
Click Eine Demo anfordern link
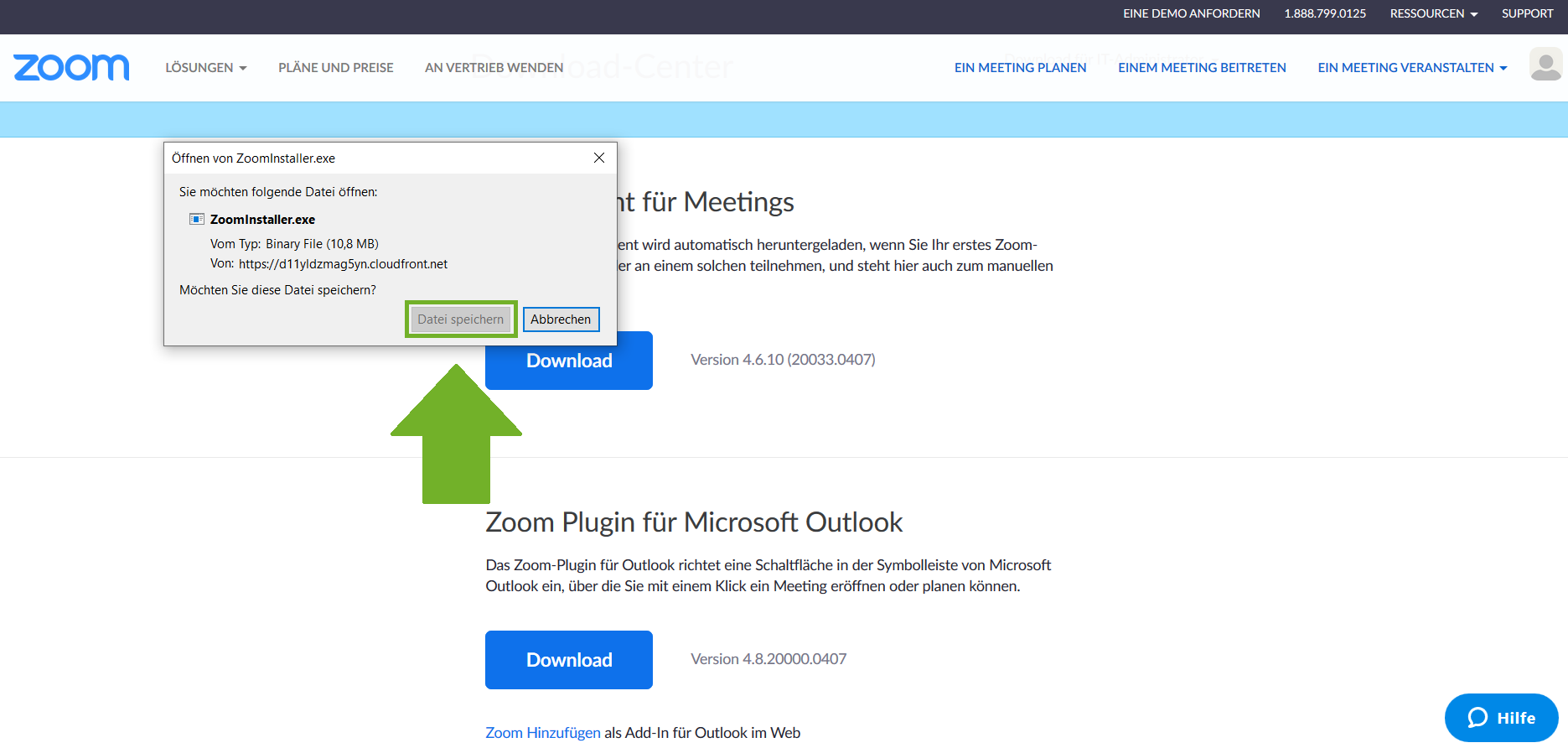(1191, 13)
